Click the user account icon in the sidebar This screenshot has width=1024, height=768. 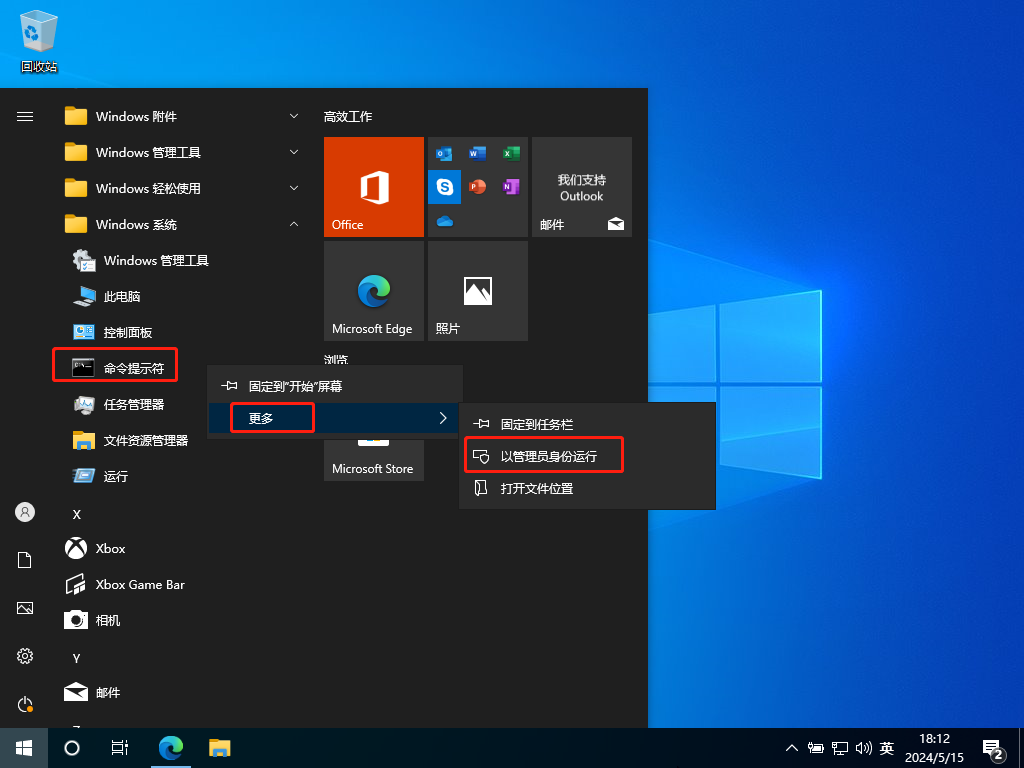coord(25,512)
